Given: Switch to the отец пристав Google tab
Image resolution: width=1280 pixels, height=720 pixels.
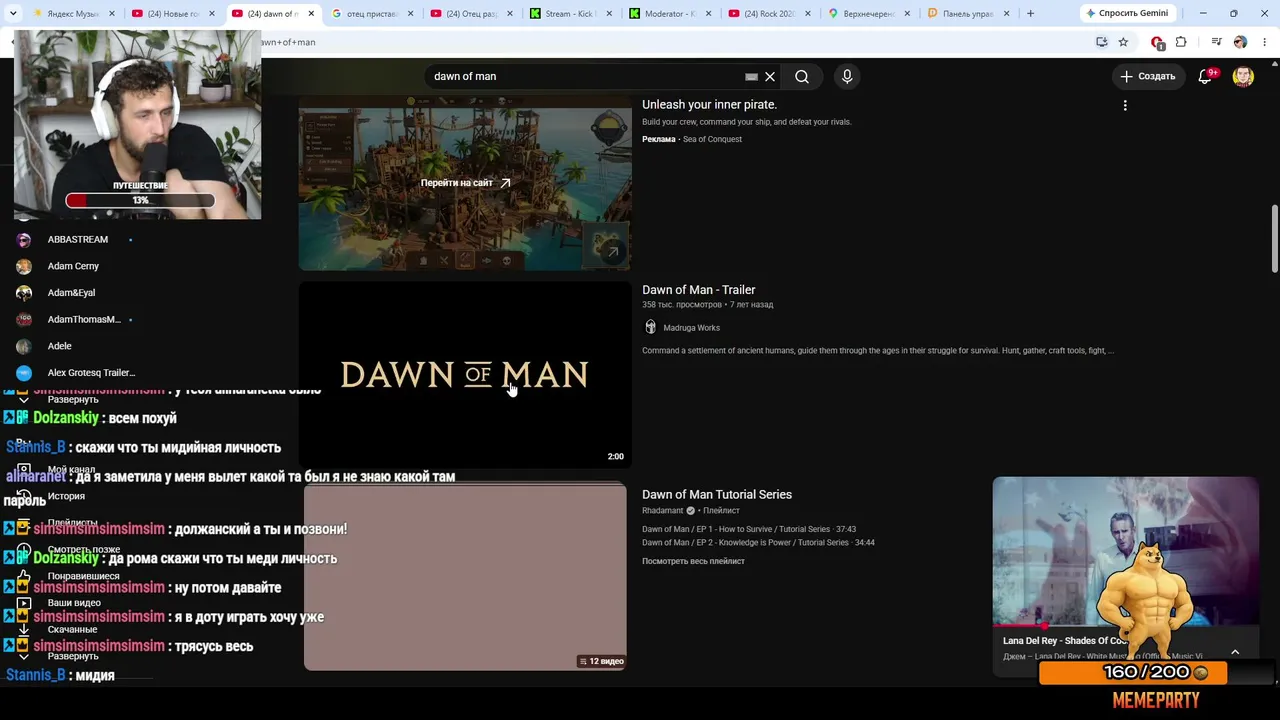Looking at the screenshot, I should coord(370,14).
